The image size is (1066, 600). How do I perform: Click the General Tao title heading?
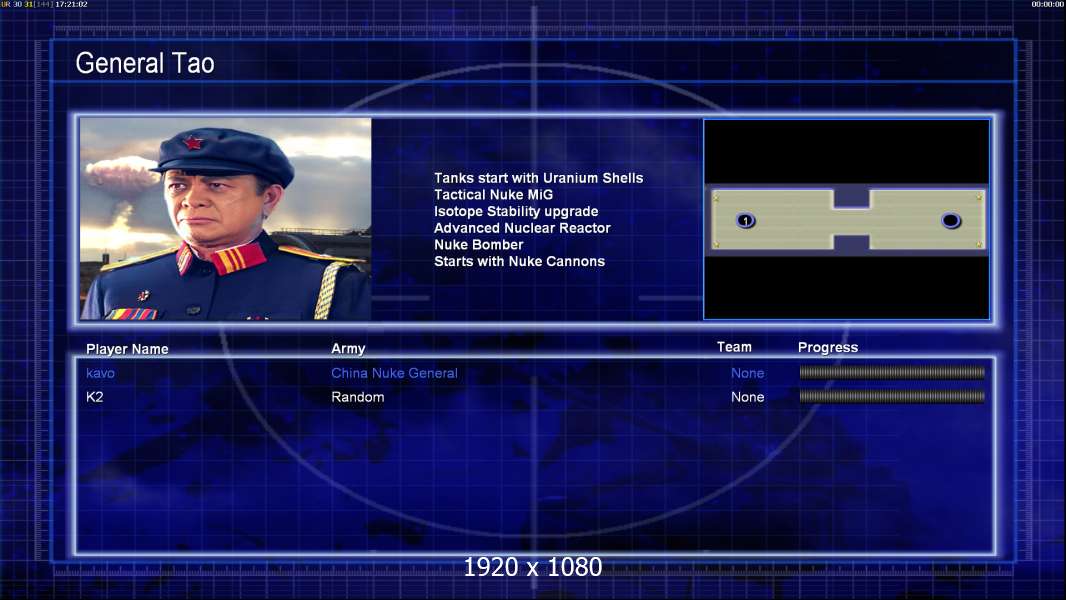145,63
